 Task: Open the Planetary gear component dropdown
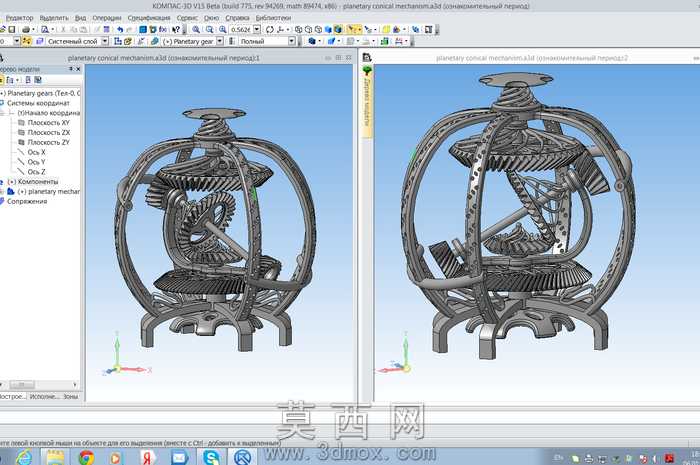click(220, 41)
